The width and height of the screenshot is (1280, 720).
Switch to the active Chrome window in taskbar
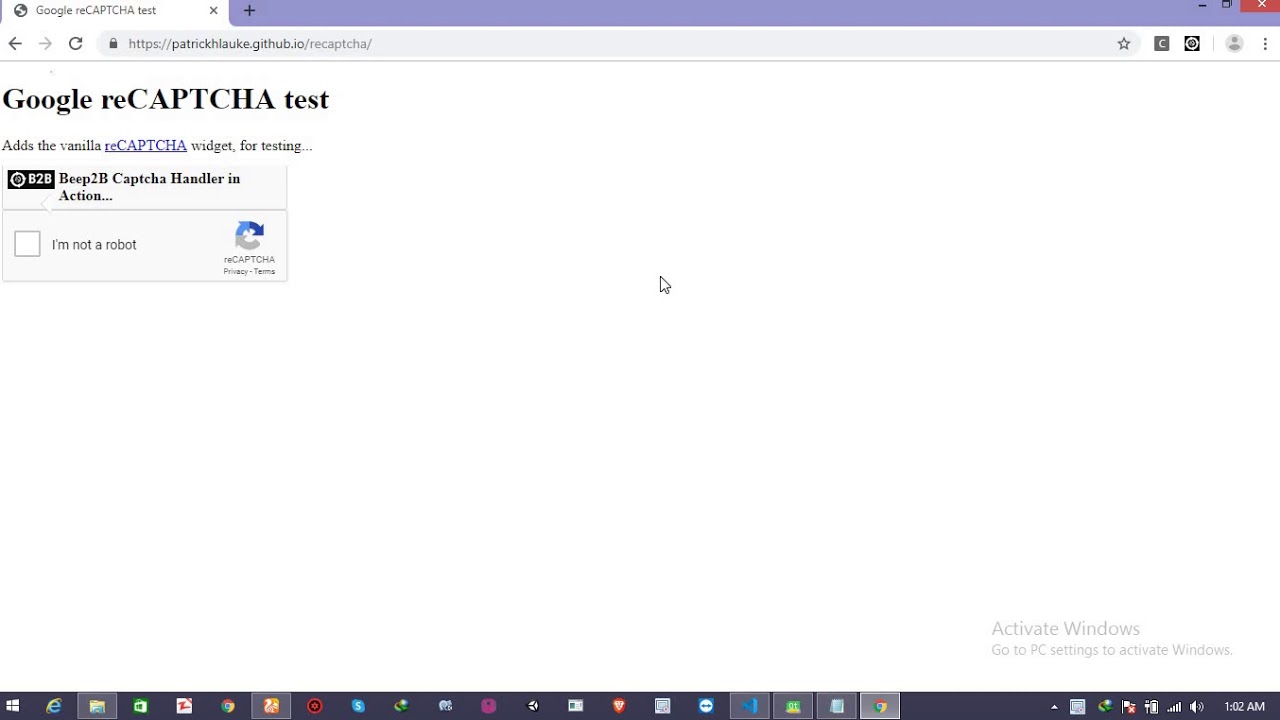tap(880, 706)
